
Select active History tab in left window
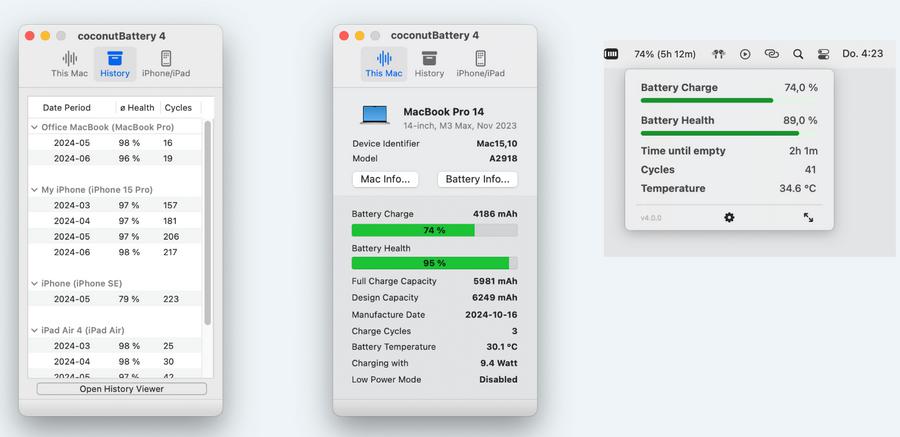pos(115,64)
